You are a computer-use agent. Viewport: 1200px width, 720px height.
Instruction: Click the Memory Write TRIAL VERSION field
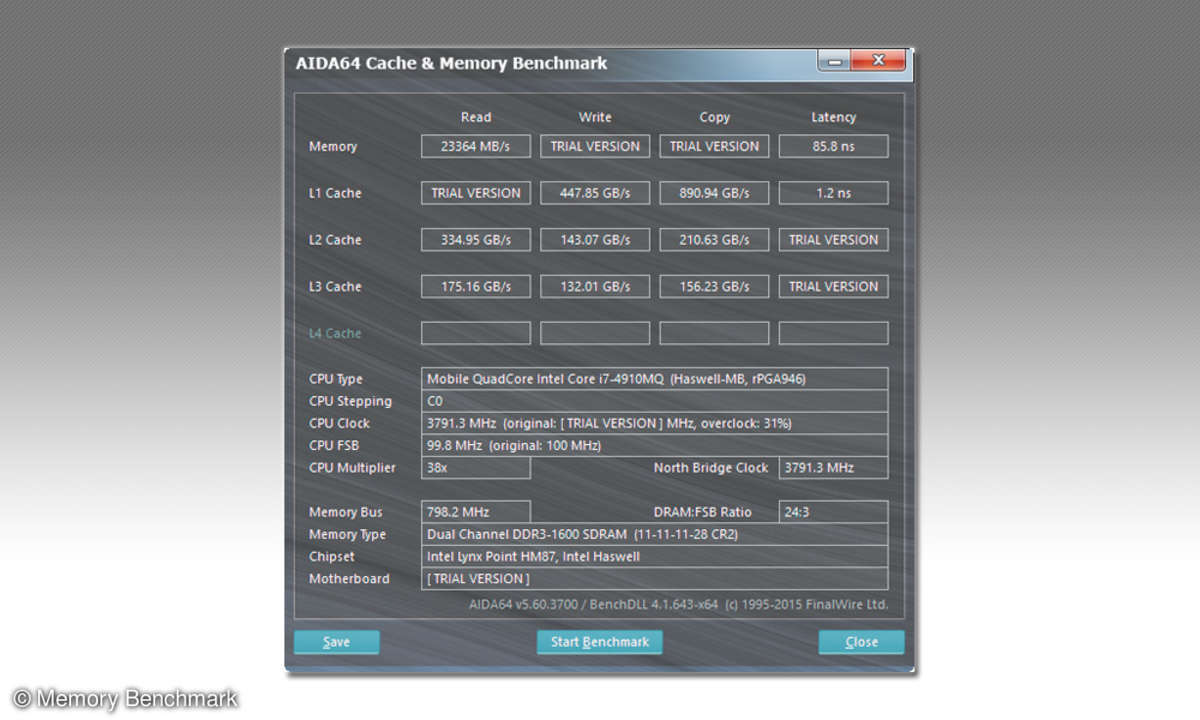595,146
